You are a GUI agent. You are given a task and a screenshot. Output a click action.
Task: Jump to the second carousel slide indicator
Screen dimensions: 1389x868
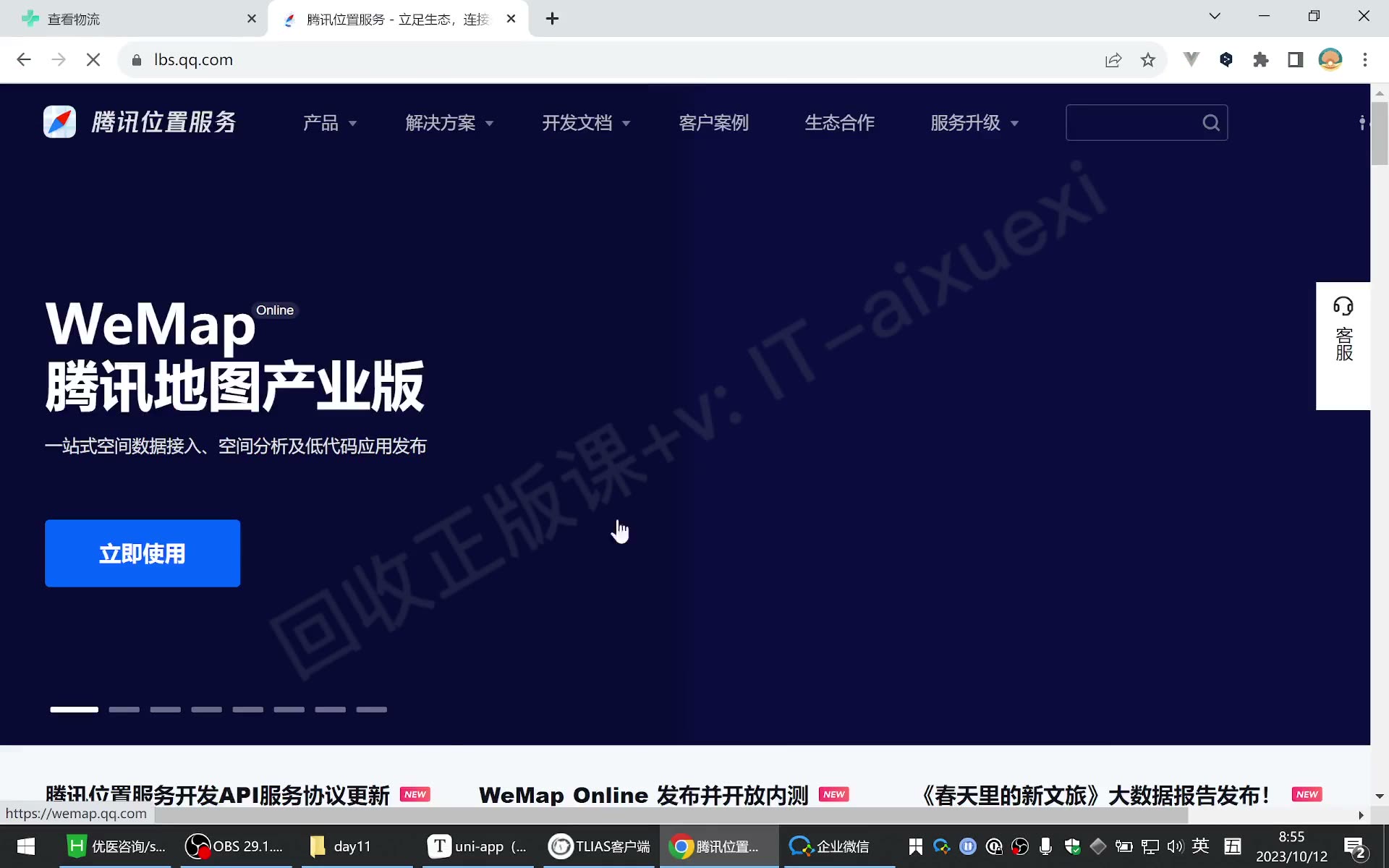tap(124, 710)
